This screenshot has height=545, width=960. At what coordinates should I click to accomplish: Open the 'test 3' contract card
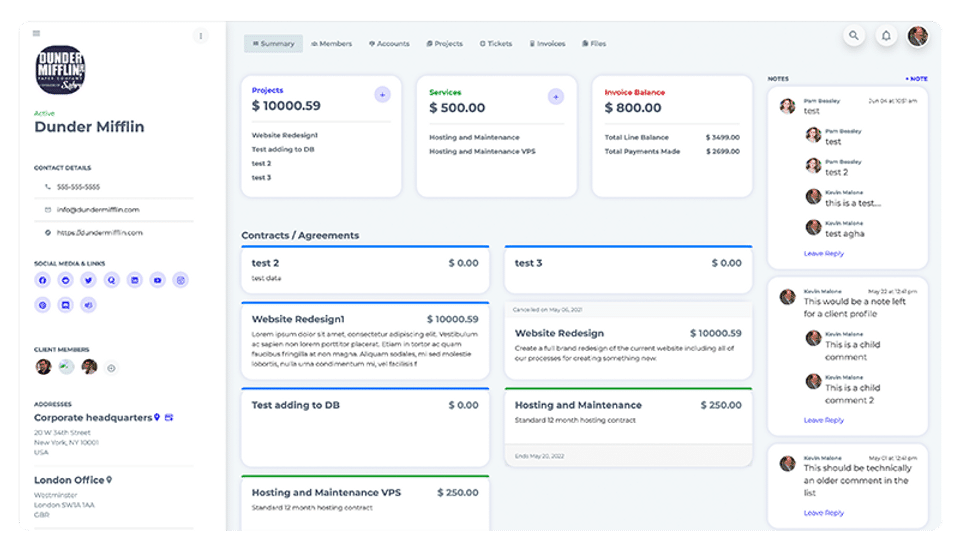(628, 270)
